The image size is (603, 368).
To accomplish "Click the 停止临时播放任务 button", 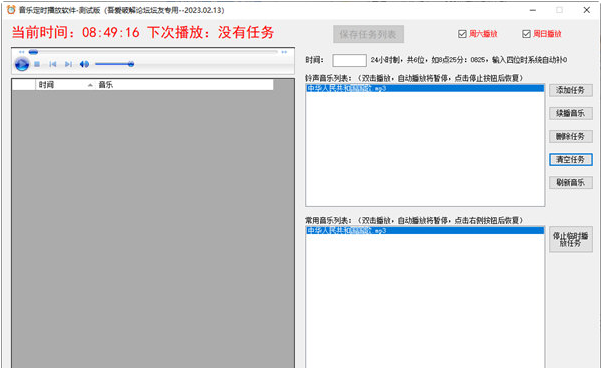I will [571, 239].
